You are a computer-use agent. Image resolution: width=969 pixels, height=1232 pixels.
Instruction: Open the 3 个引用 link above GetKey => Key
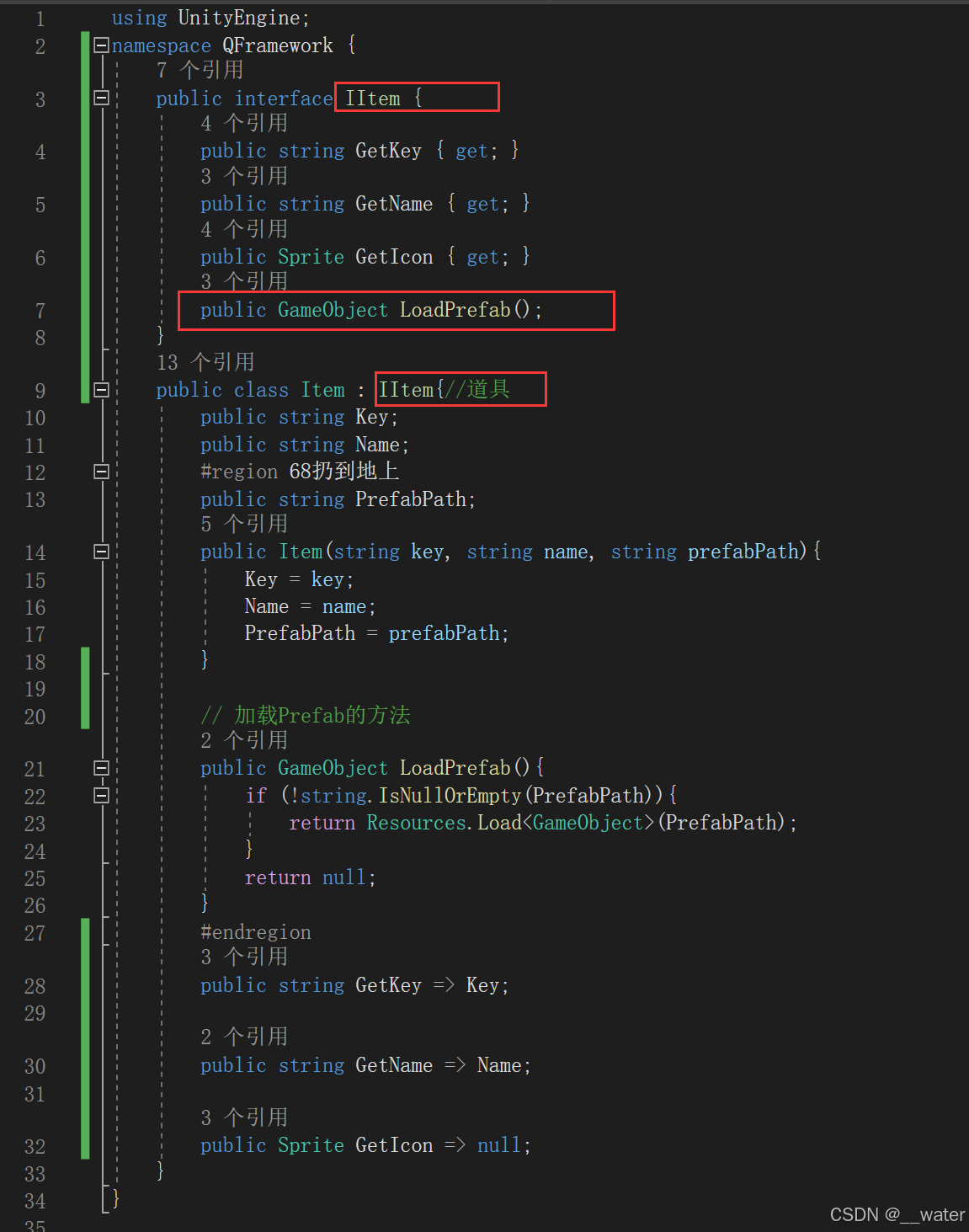(244, 957)
